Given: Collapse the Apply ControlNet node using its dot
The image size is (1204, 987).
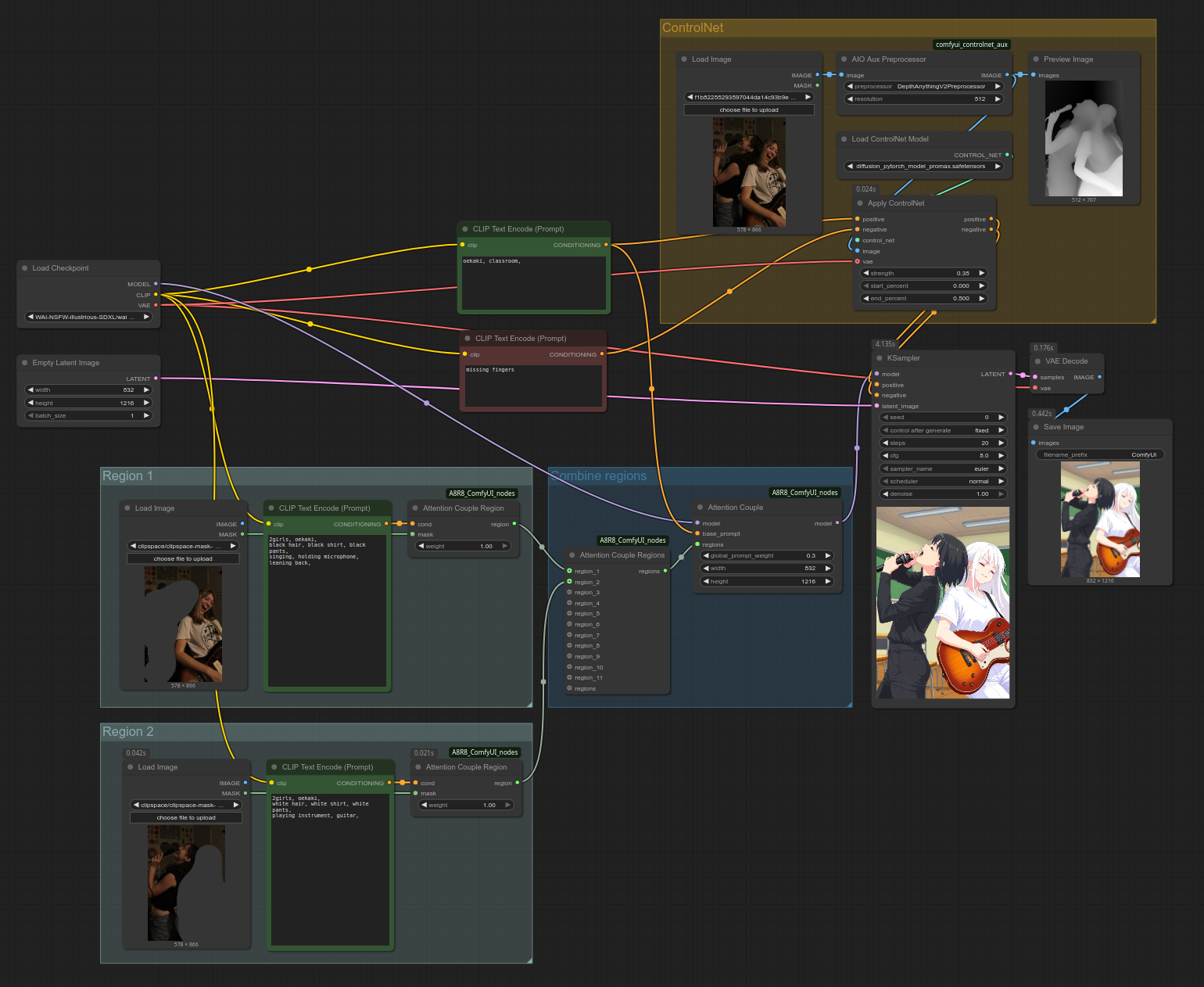Looking at the screenshot, I should [x=860, y=203].
